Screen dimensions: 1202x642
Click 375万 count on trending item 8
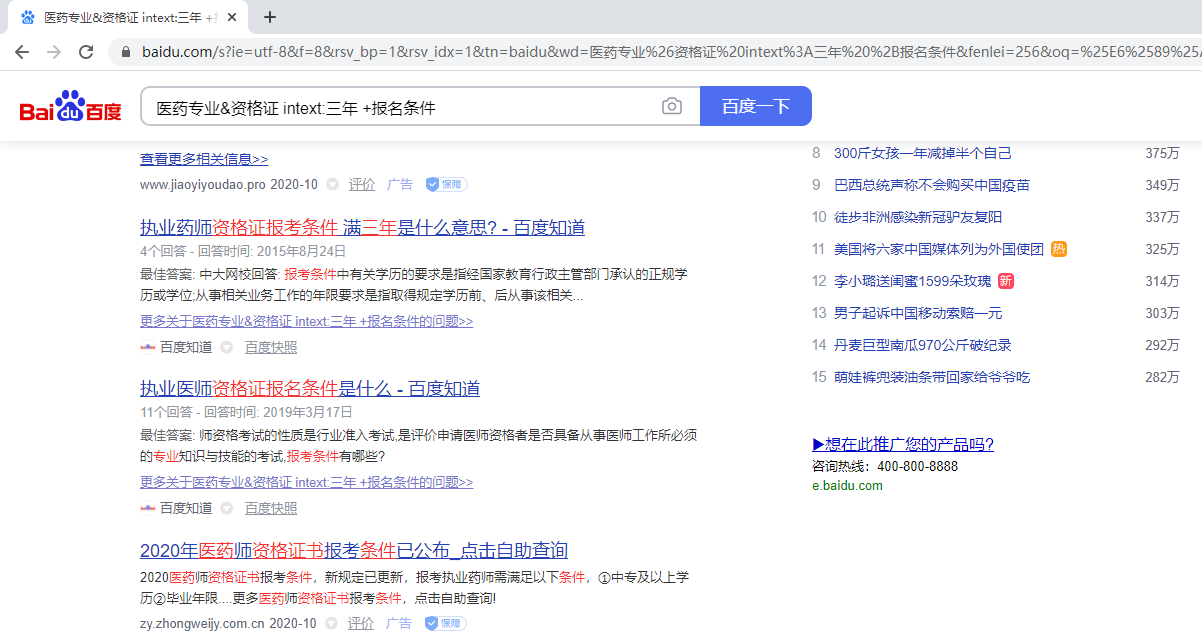(1162, 153)
